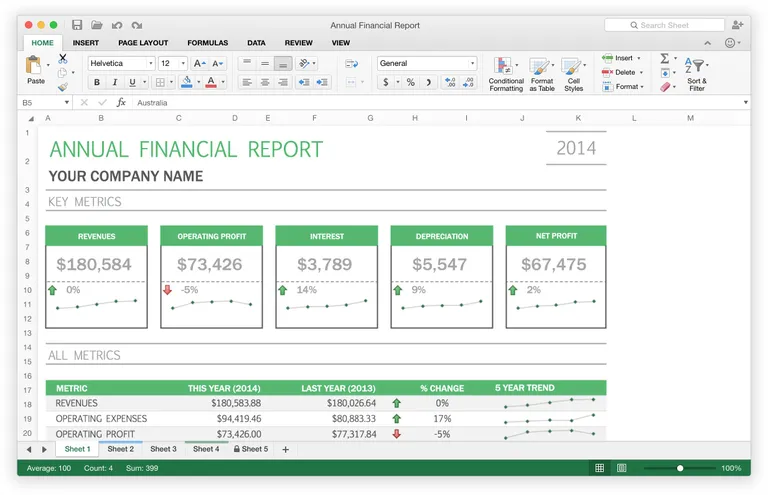The width and height of the screenshot is (768, 495).
Task: Click the AutoSum sigma icon
Action: tap(665, 59)
